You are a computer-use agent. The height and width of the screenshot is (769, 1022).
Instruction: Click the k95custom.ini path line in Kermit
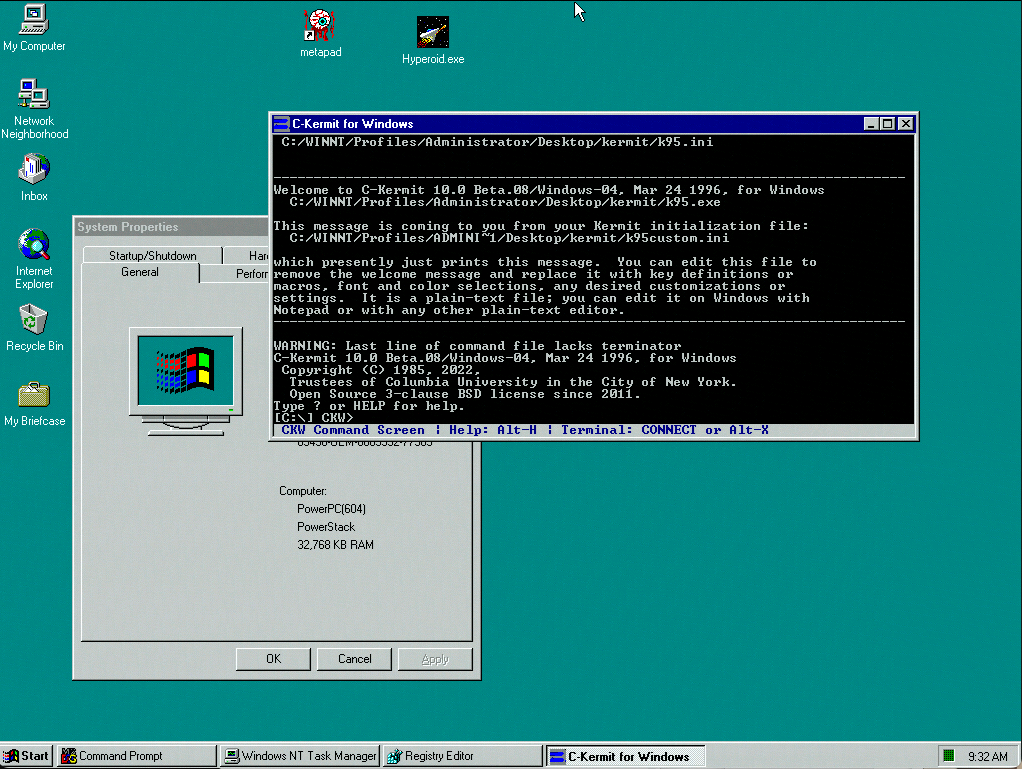tap(509, 239)
